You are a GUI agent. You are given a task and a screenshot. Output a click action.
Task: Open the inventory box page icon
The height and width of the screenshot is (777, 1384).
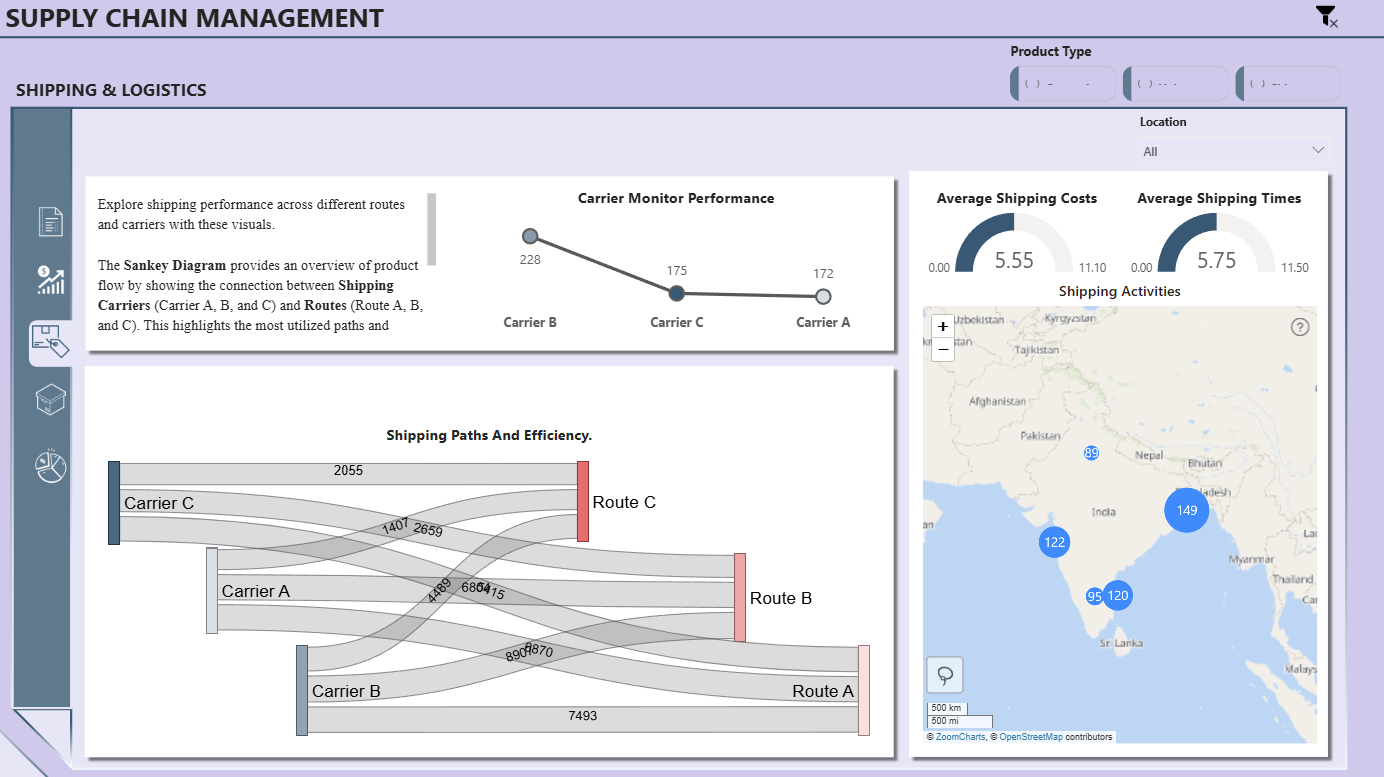(50, 401)
